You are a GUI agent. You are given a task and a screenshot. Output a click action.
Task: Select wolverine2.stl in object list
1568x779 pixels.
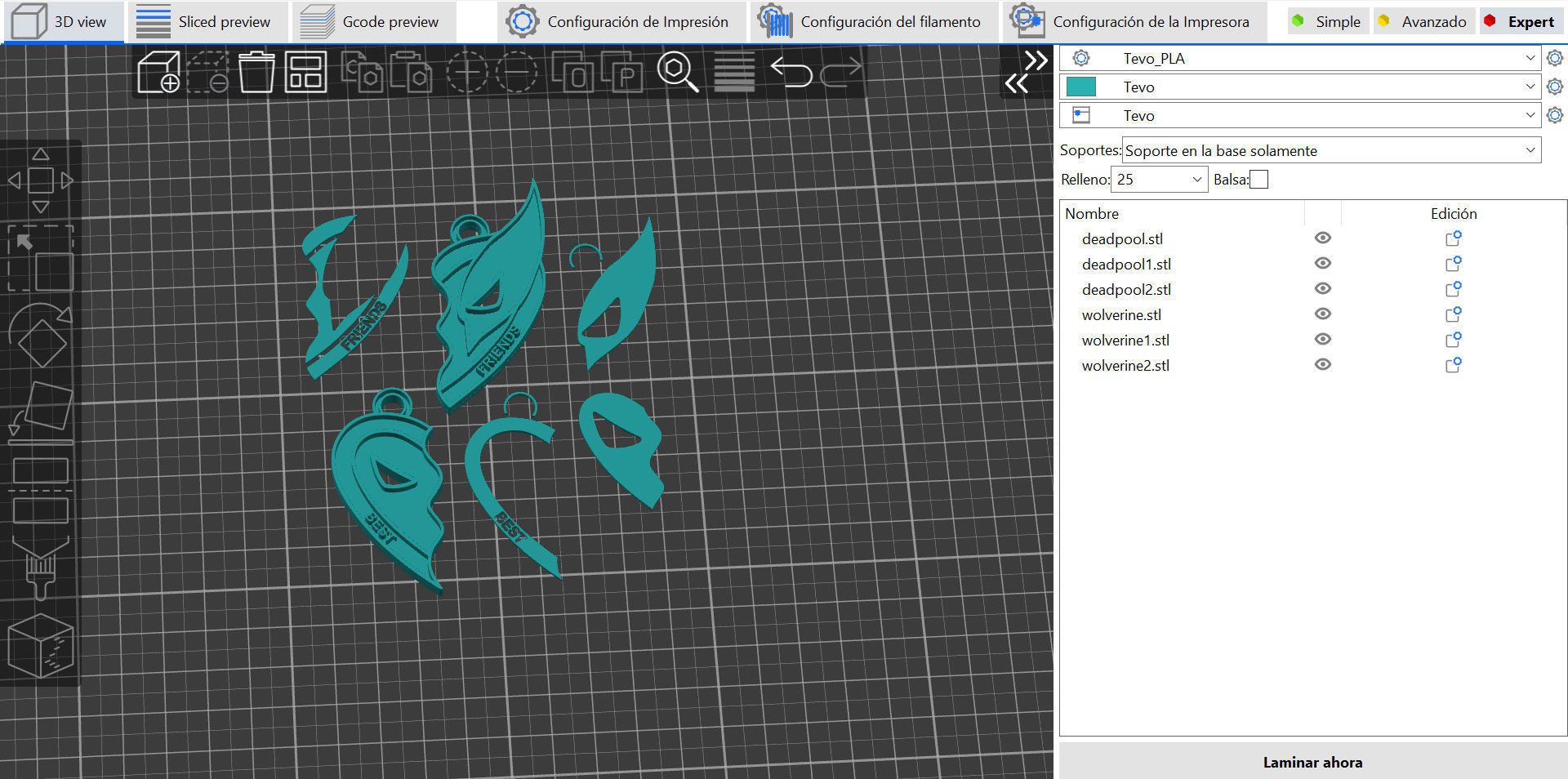point(1125,365)
